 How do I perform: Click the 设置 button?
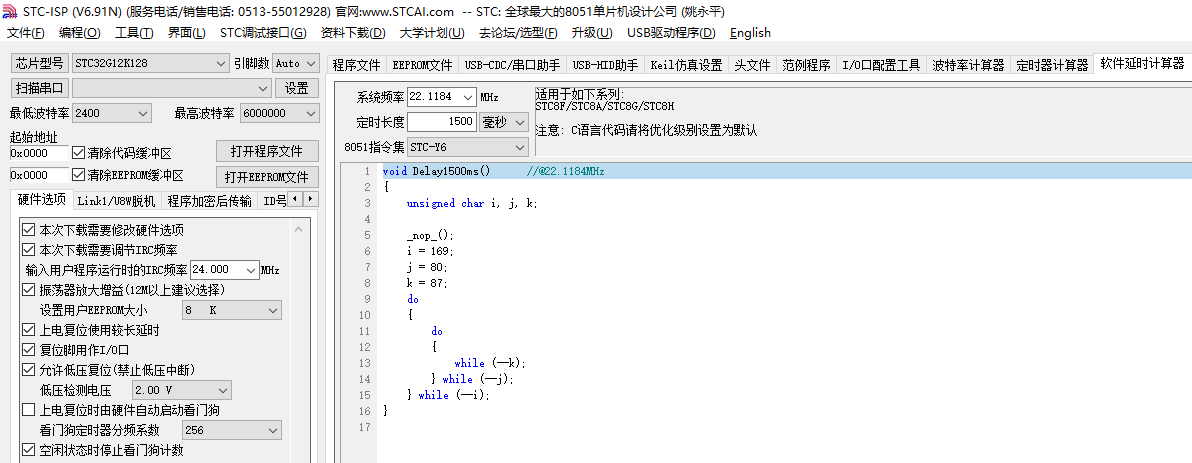coord(296,88)
